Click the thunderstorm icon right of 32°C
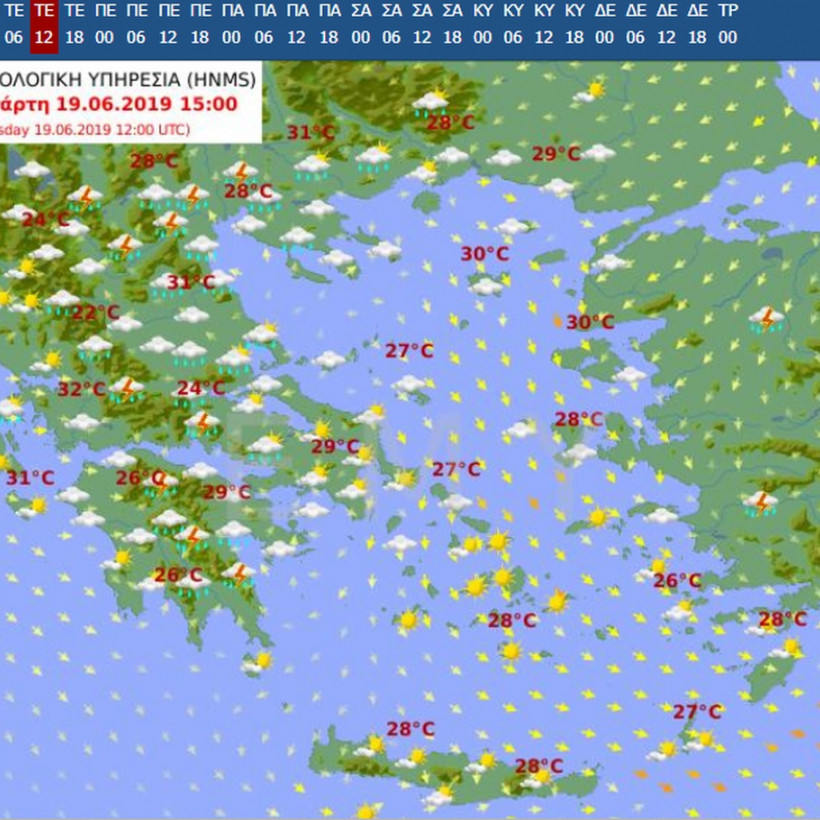The image size is (820, 820). pos(126,388)
